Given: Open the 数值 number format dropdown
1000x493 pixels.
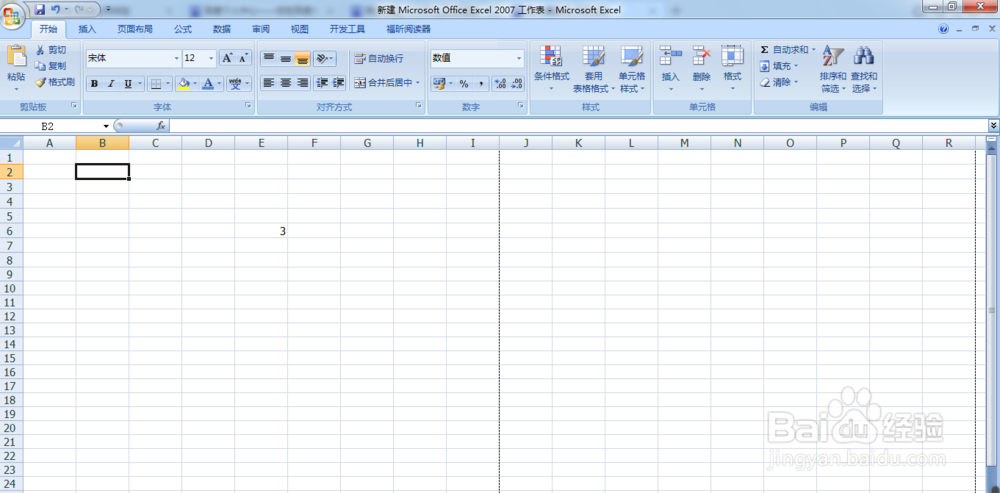Looking at the screenshot, I should 519,58.
